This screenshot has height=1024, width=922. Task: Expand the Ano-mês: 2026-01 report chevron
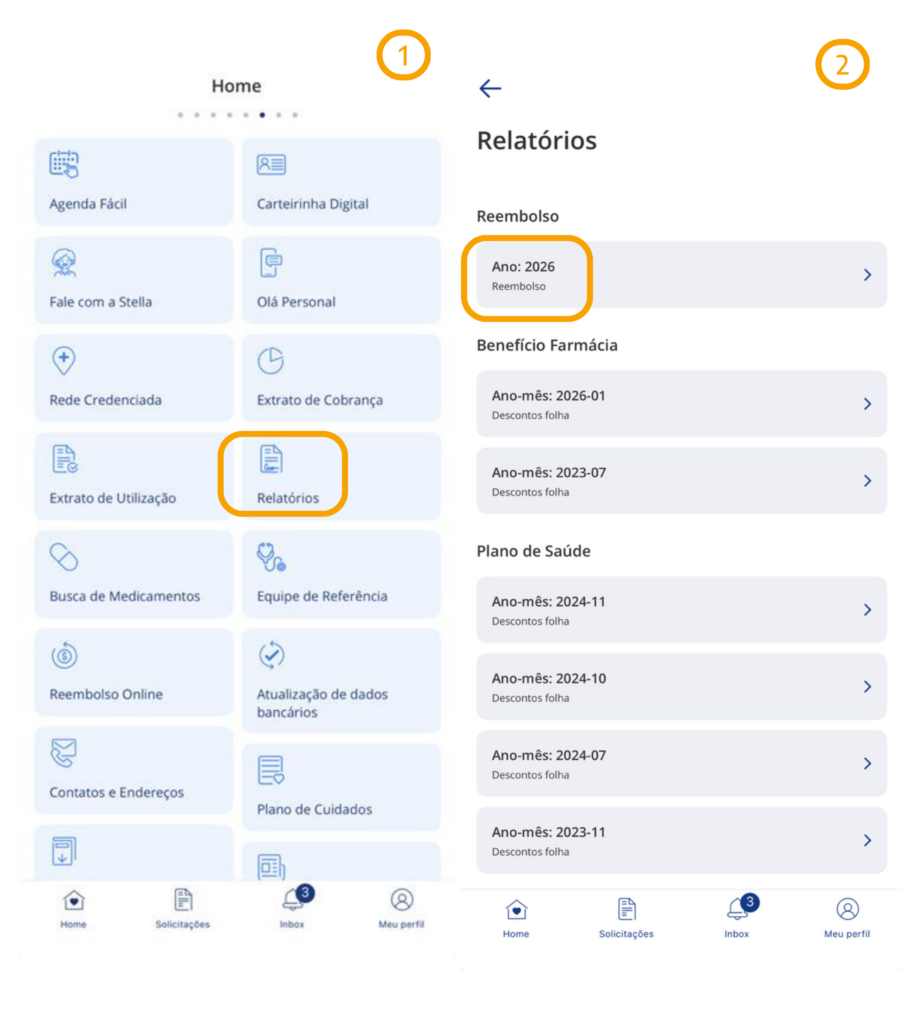867,404
